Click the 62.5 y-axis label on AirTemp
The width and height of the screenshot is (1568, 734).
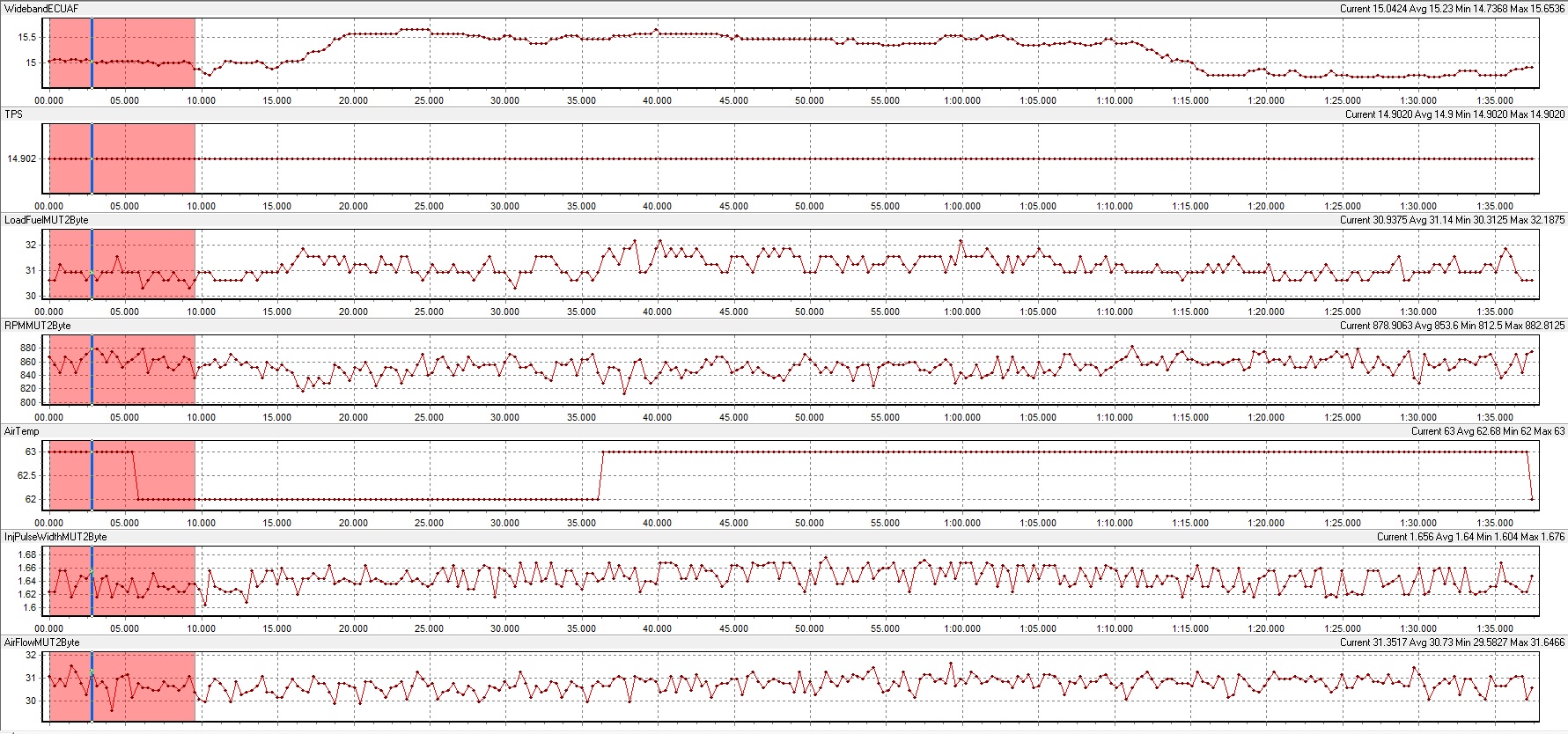[26, 475]
